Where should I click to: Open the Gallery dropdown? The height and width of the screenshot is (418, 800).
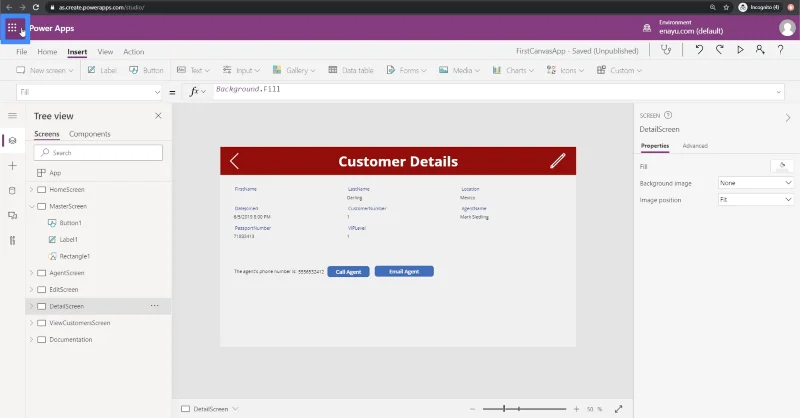tap(294, 70)
